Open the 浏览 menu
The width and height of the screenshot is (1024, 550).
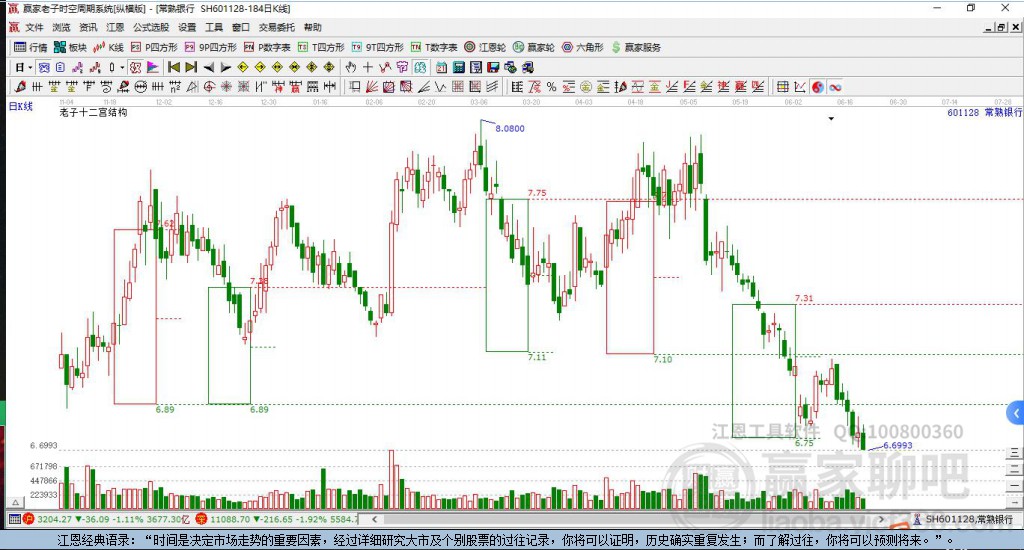61,27
